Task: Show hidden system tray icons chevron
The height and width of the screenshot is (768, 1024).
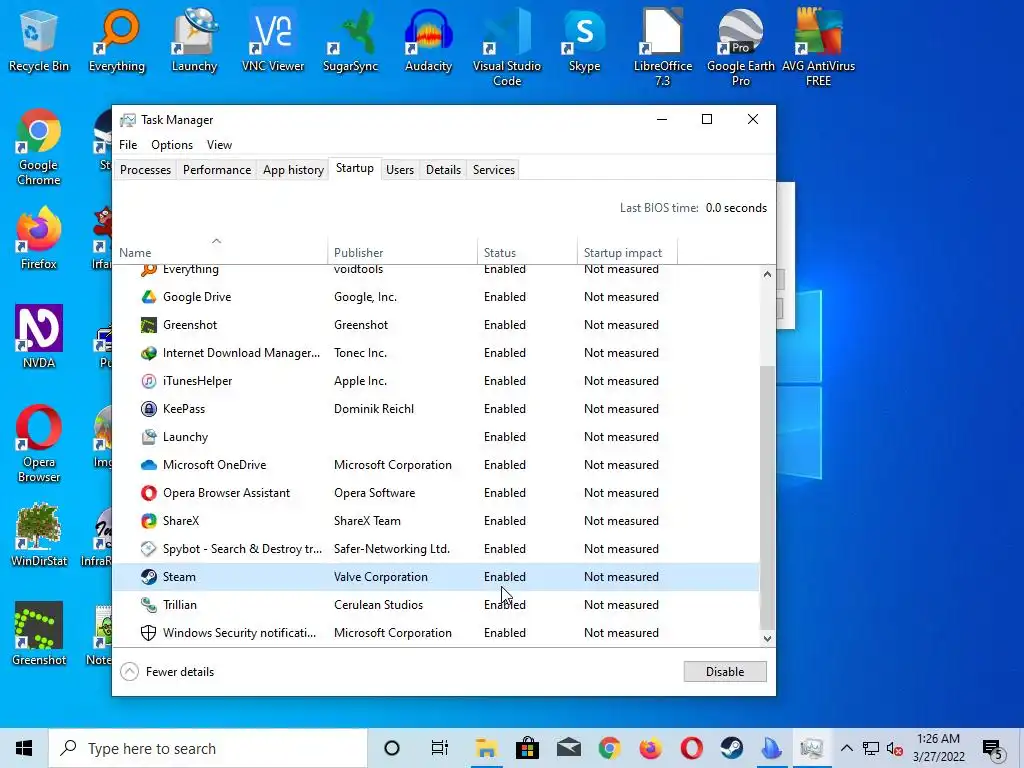Action: [x=846, y=748]
